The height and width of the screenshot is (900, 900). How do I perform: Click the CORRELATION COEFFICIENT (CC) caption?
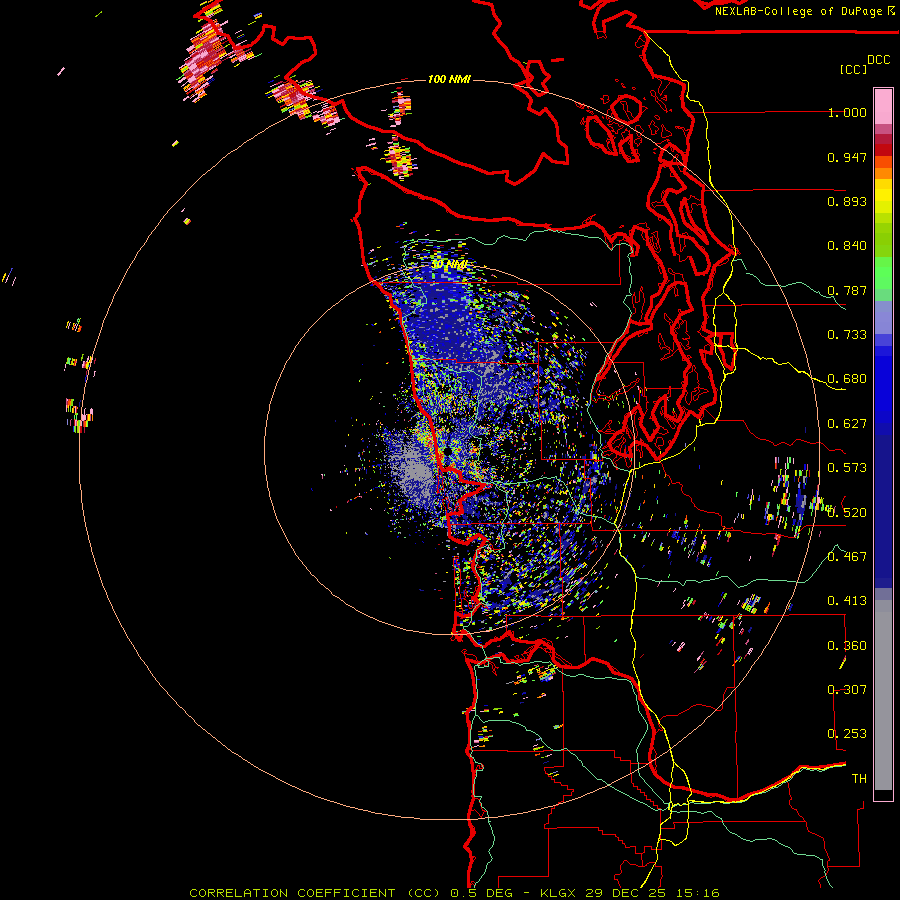tap(315, 893)
